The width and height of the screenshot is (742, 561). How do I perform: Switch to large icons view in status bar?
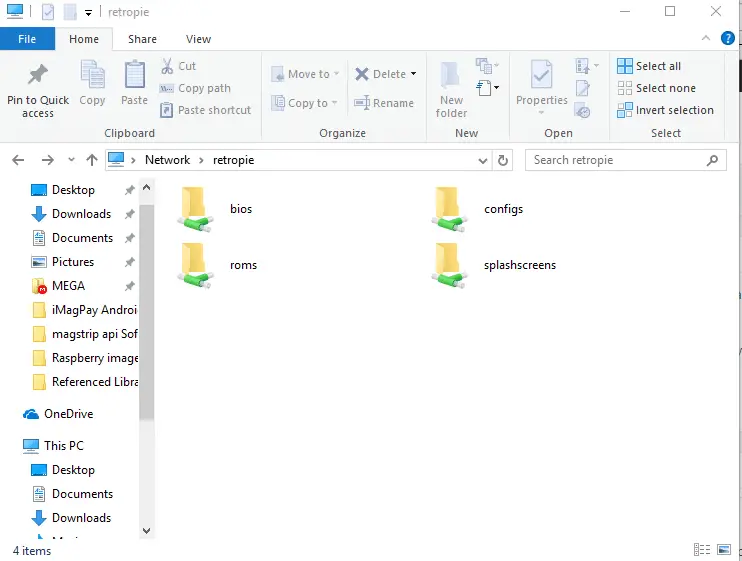click(724, 549)
